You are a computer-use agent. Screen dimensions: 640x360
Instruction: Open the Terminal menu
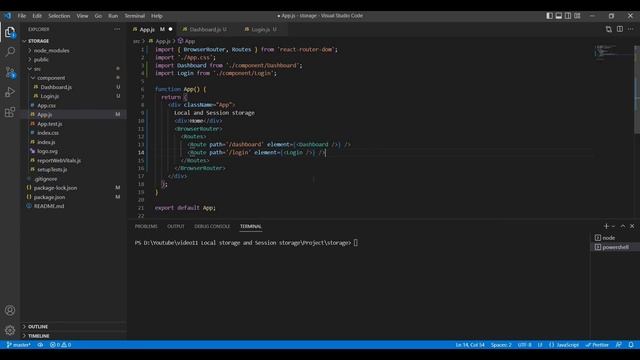coord(135,16)
